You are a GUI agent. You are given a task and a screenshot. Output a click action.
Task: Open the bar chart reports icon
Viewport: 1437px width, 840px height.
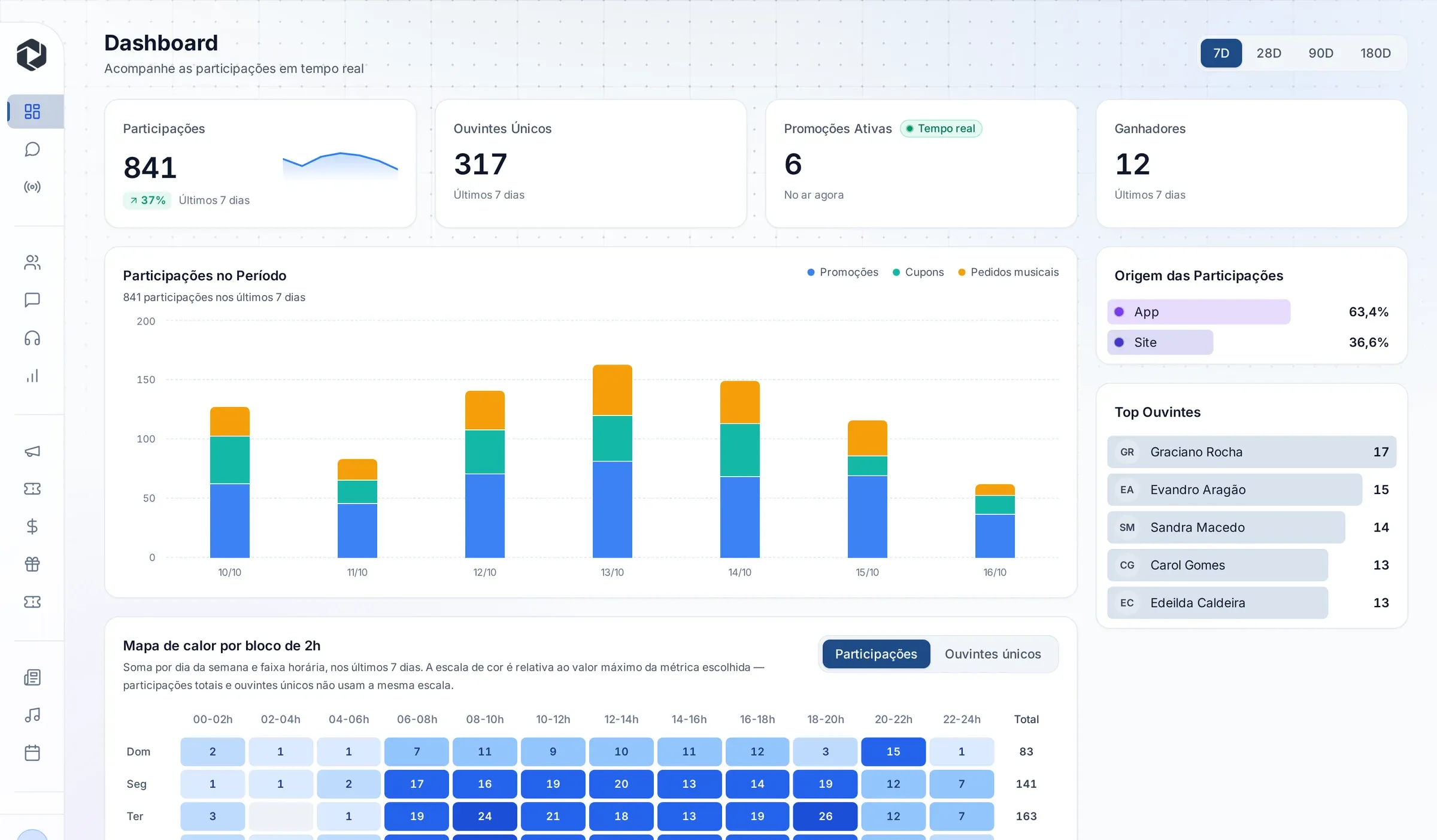pyautogui.click(x=32, y=376)
